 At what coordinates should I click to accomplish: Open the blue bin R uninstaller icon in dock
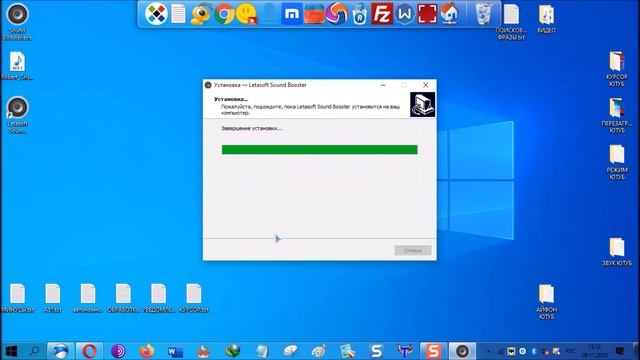pos(360,14)
